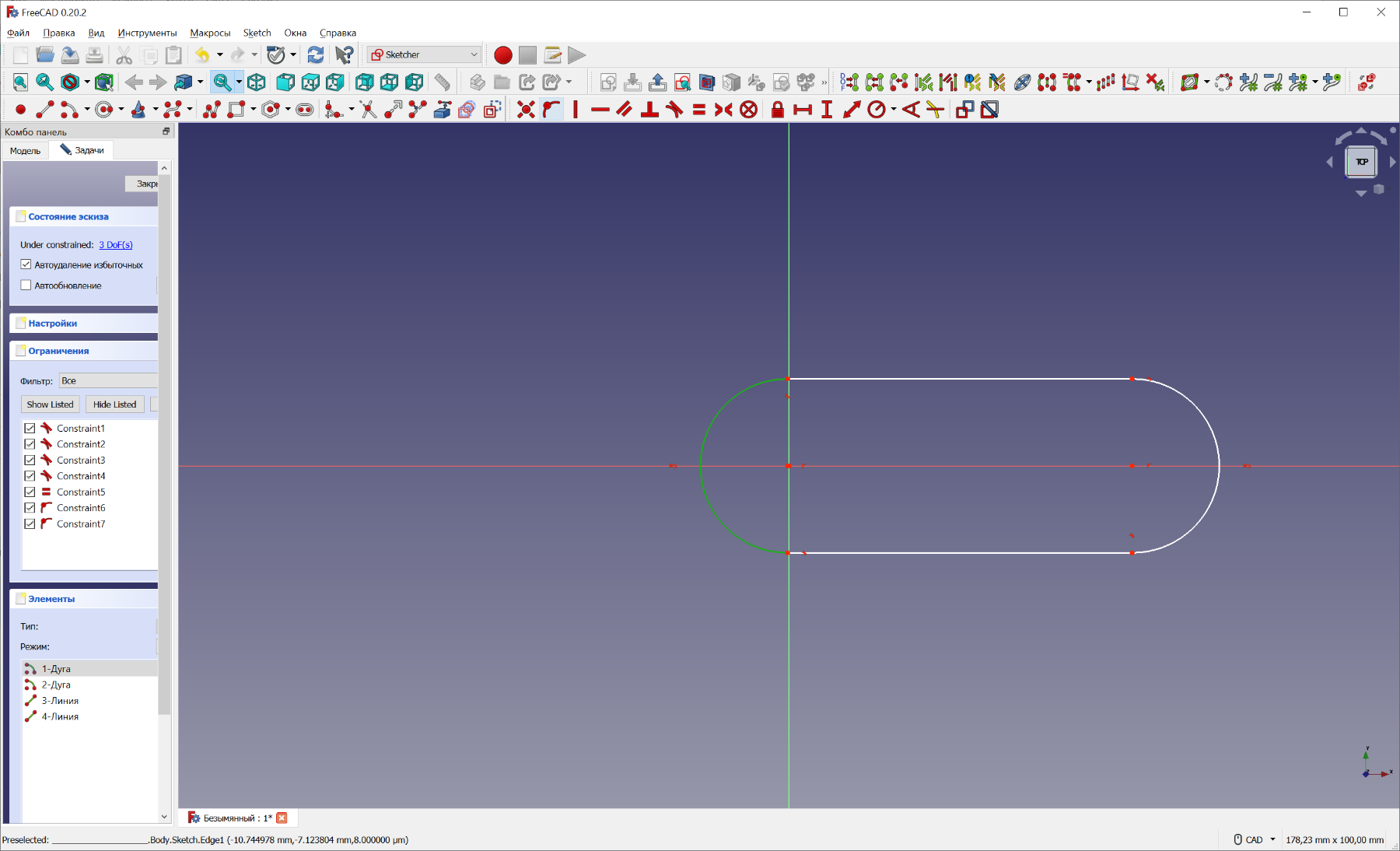The image size is (1400, 851).
Task: Apply the Tangent constraint
Action: [674, 110]
